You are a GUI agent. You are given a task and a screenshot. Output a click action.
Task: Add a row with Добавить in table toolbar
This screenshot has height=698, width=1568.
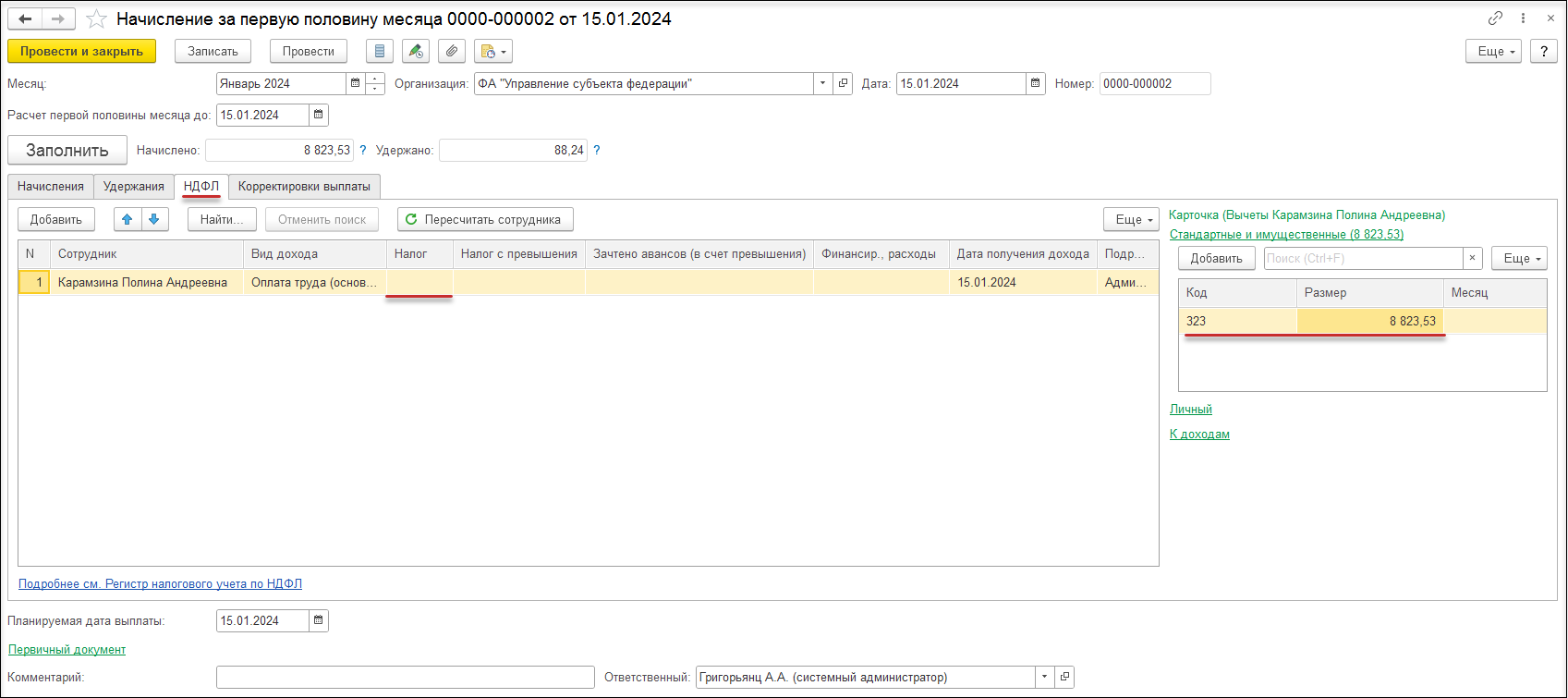56,219
